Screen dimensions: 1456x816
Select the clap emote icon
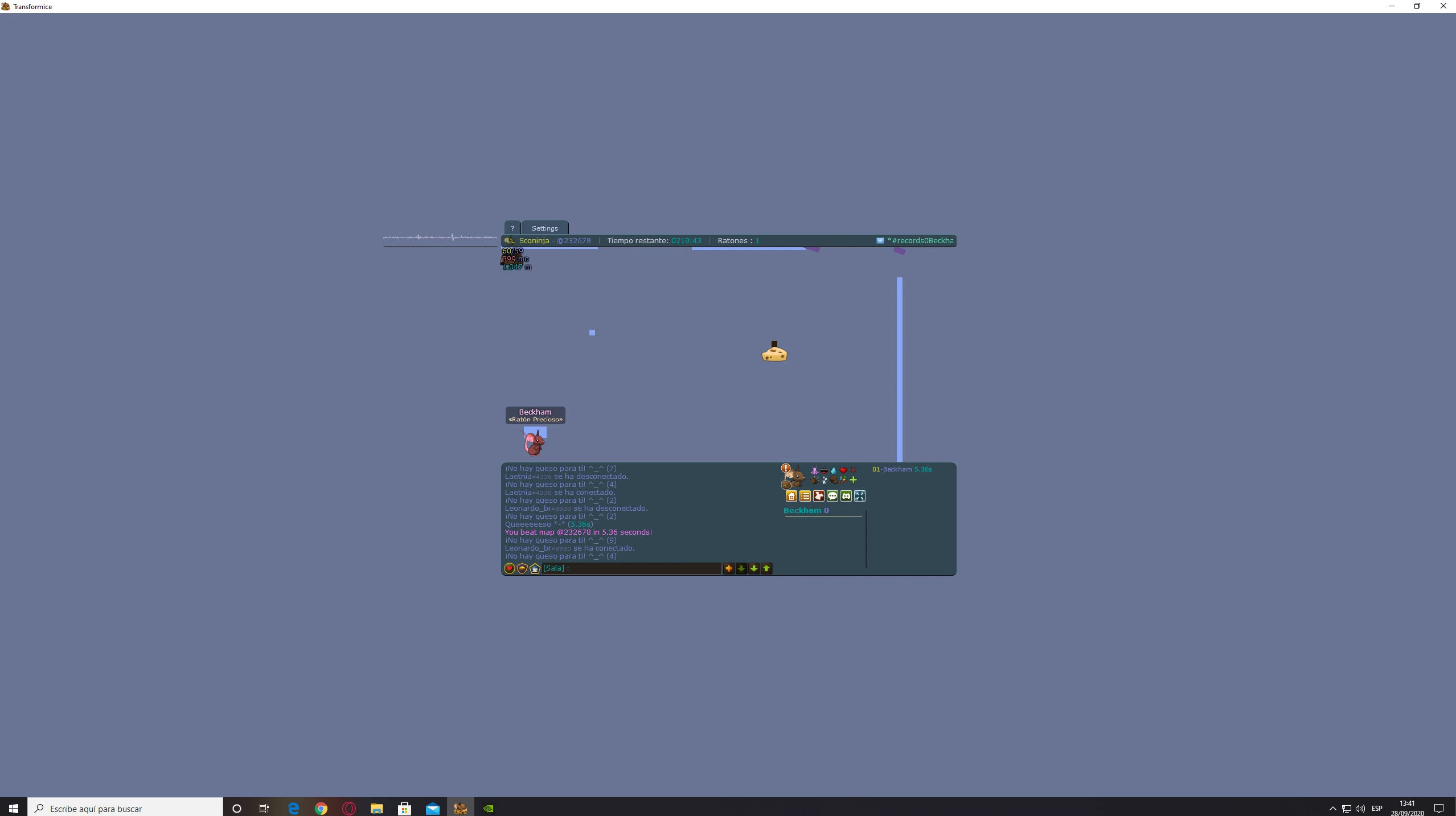[x=815, y=480]
